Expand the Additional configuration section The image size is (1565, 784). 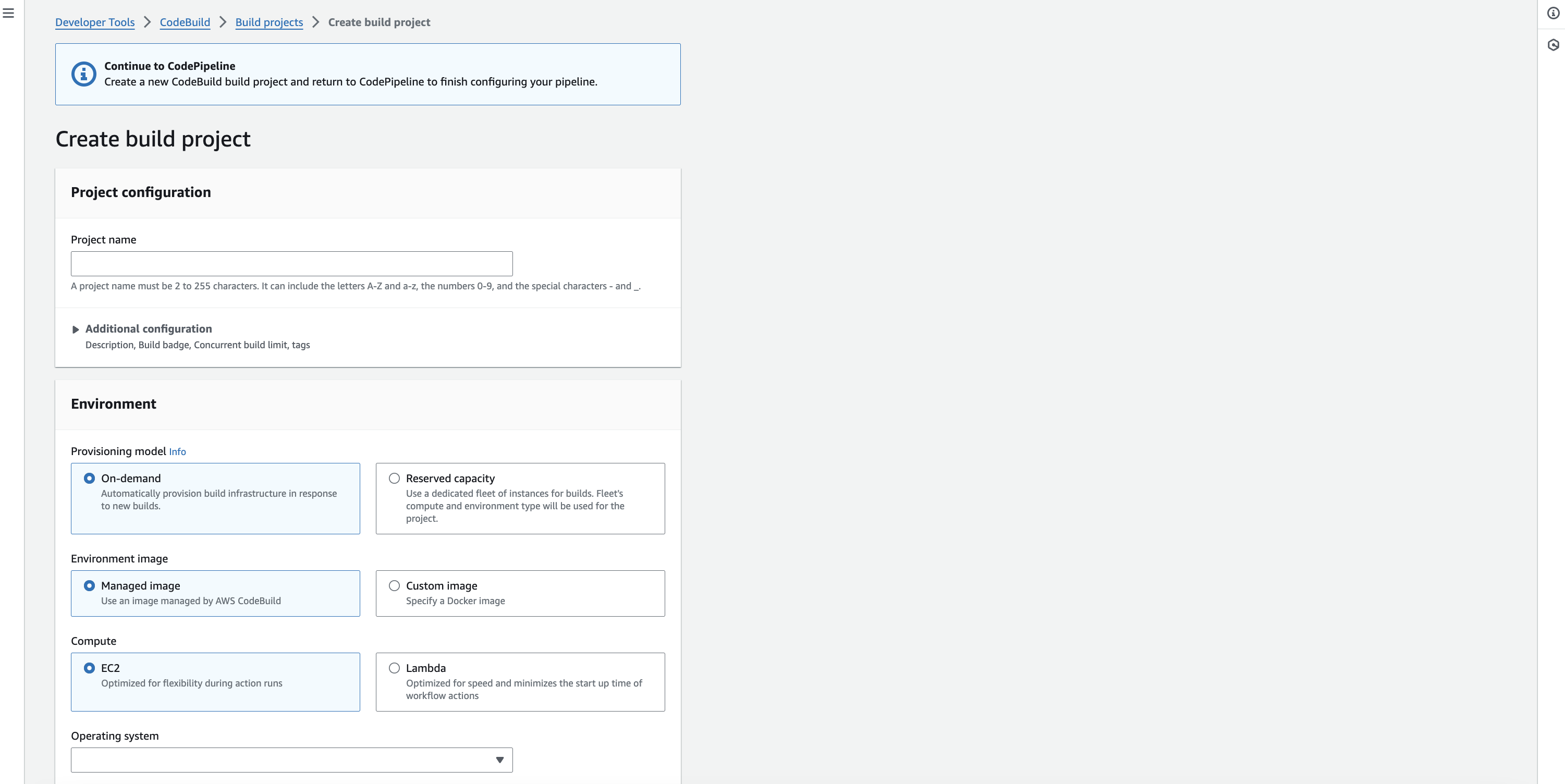tap(76, 330)
